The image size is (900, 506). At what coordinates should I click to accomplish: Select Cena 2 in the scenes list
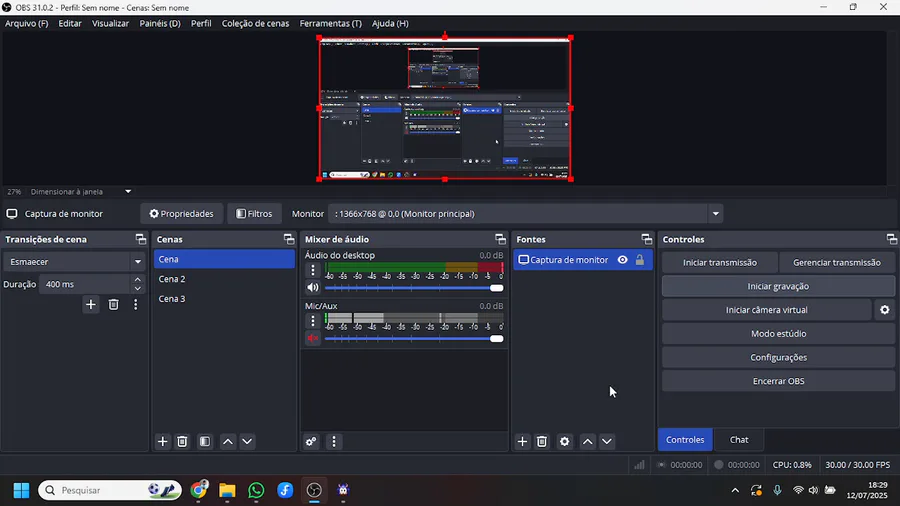point(224,279)
